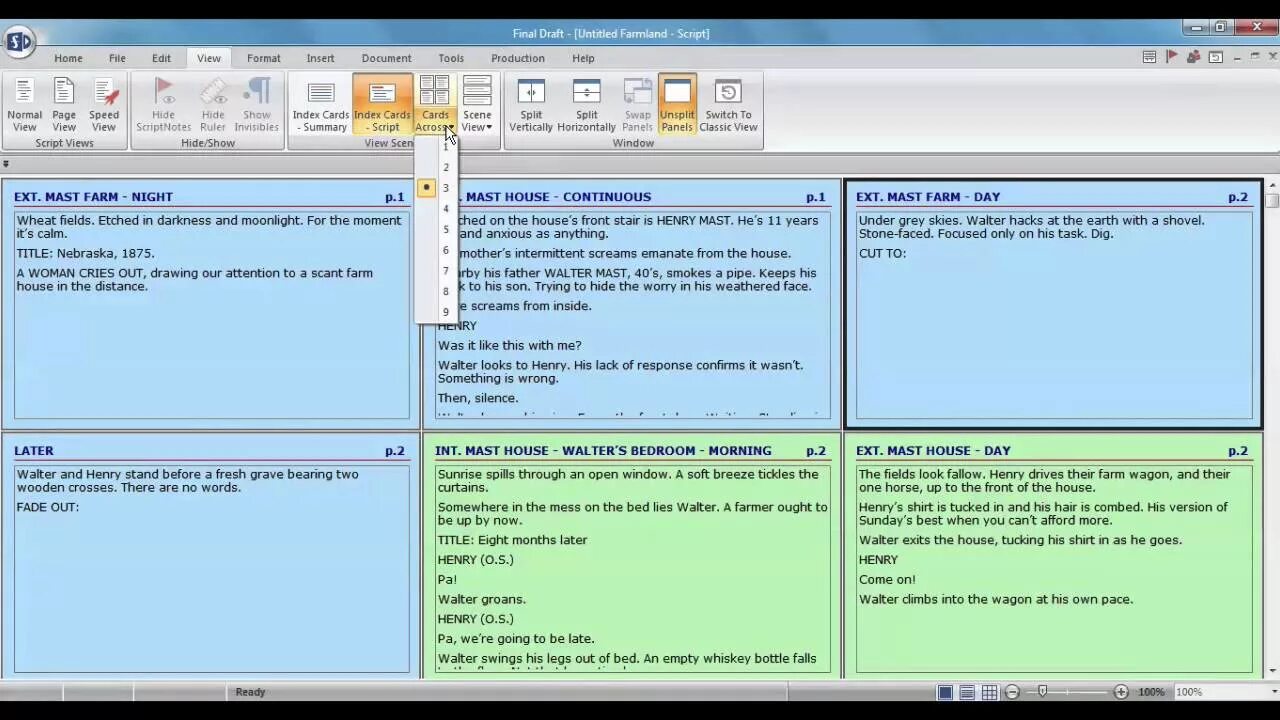Open Index Cards - Summary view
This screenshot has height=720, width=1280.
point(320,105)
